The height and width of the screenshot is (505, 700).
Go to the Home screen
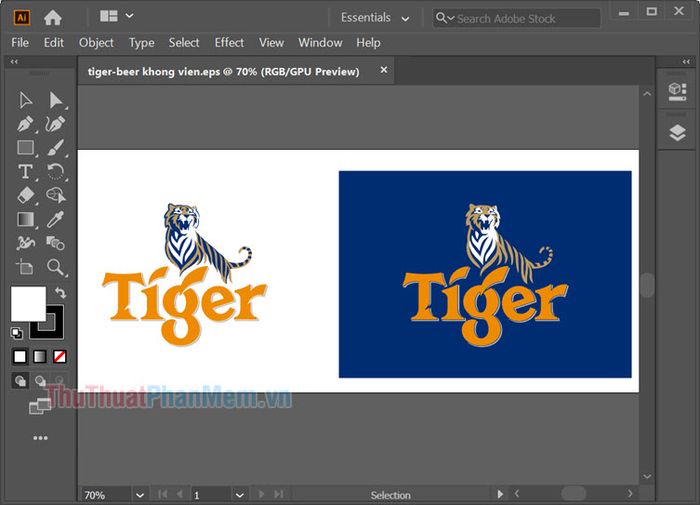(x=53, y=17)
